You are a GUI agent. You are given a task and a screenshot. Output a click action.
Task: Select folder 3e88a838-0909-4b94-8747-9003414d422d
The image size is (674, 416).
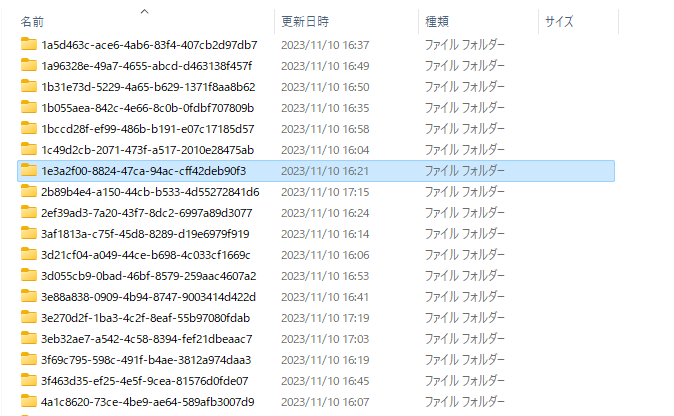coord(148,297)
